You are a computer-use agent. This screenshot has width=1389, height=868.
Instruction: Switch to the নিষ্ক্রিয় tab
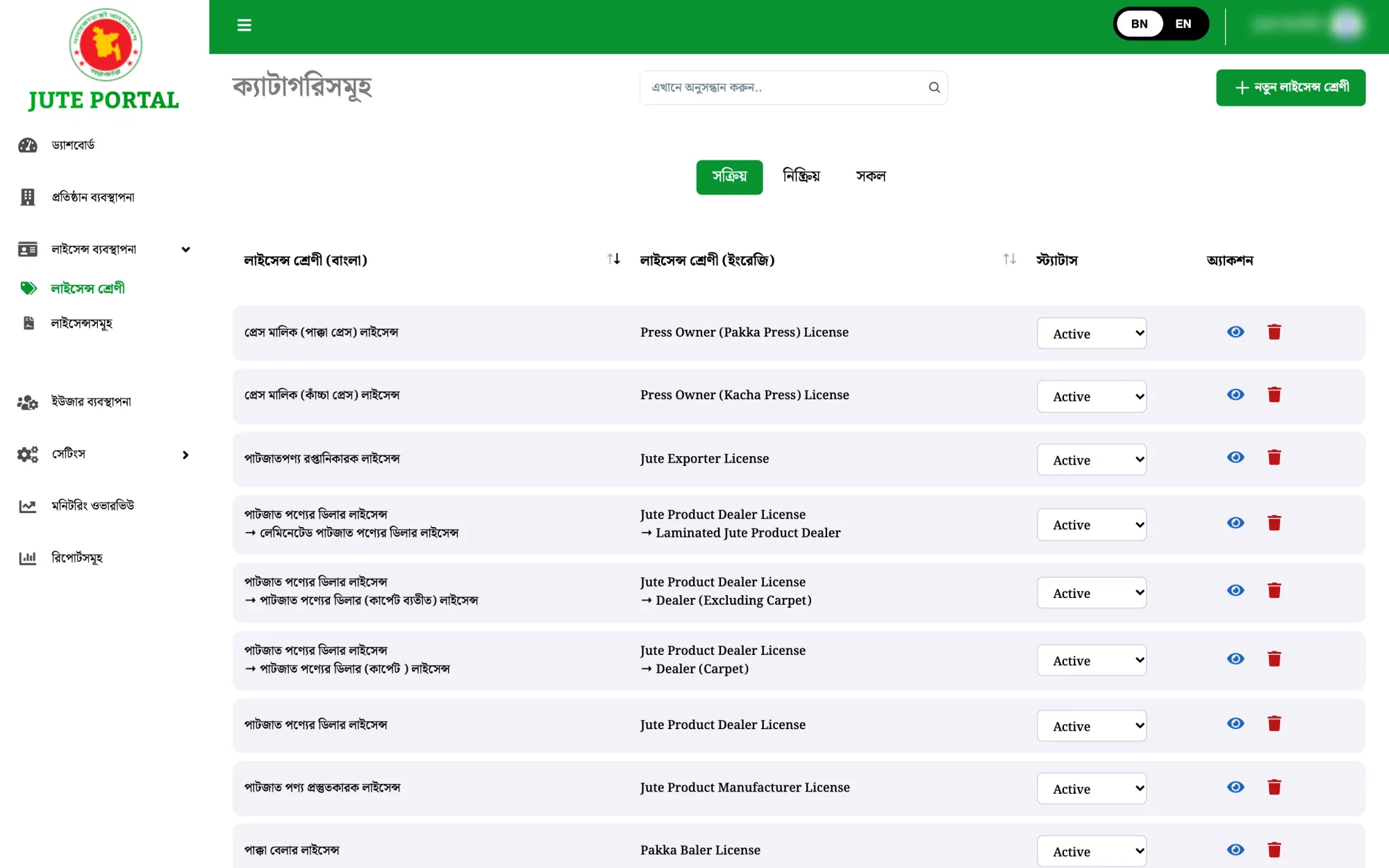click(x=801, y=176)
